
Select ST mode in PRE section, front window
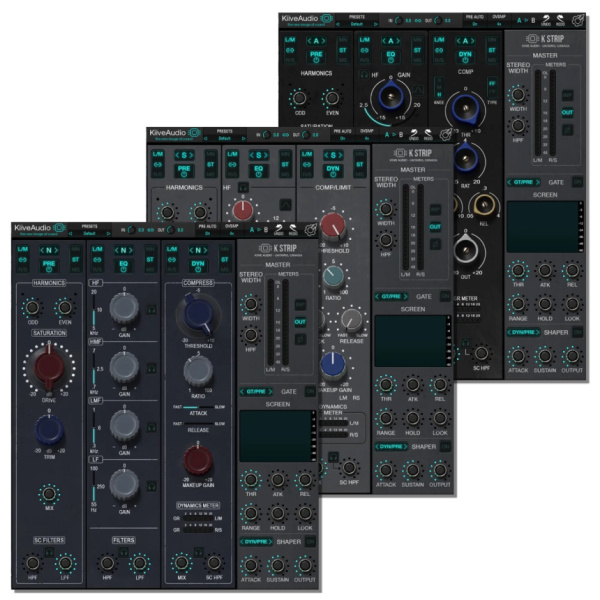tap(75, 259)
